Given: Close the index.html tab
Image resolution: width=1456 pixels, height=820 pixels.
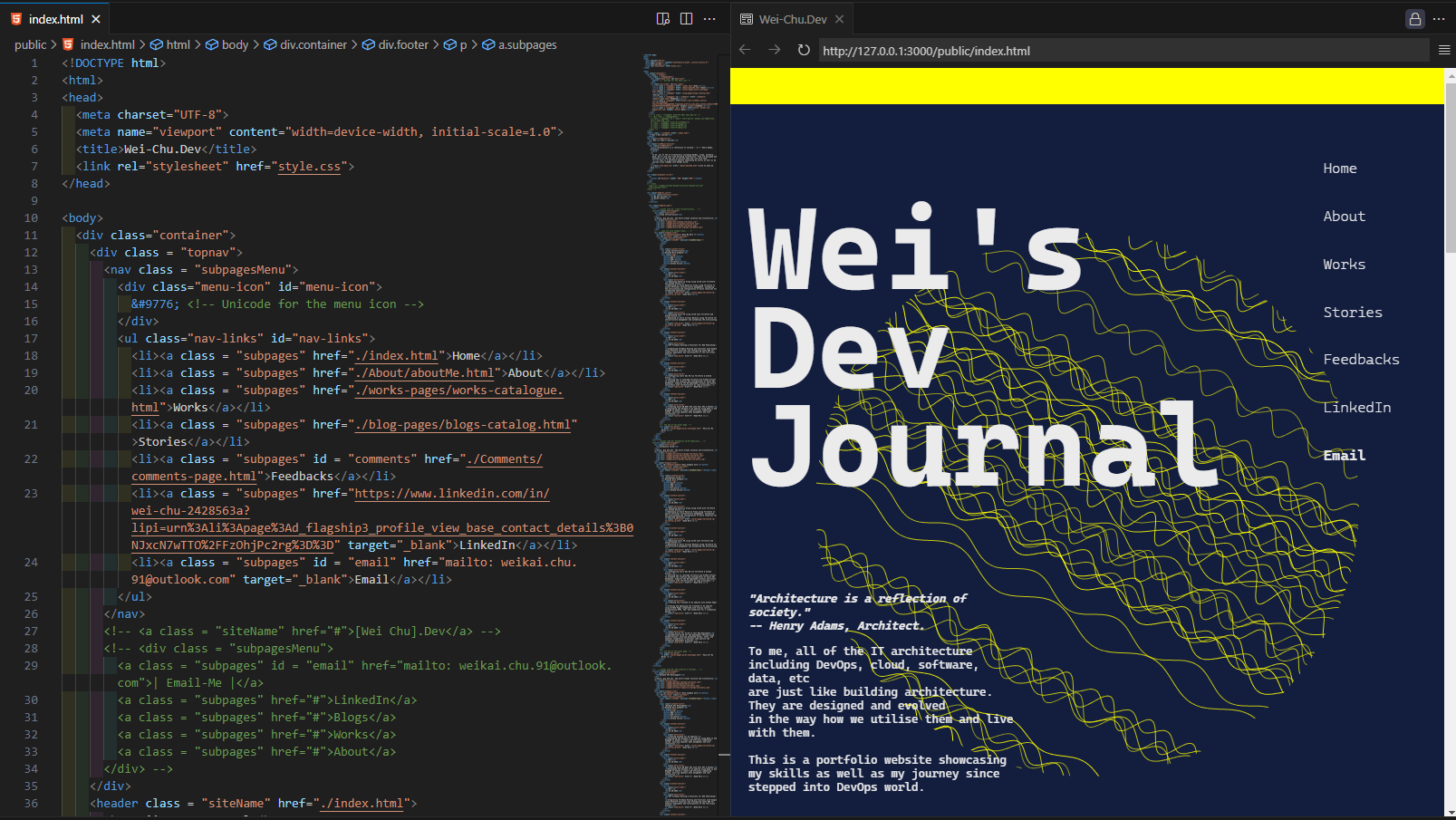Looking at the screenshot, I should pos(96,19).
